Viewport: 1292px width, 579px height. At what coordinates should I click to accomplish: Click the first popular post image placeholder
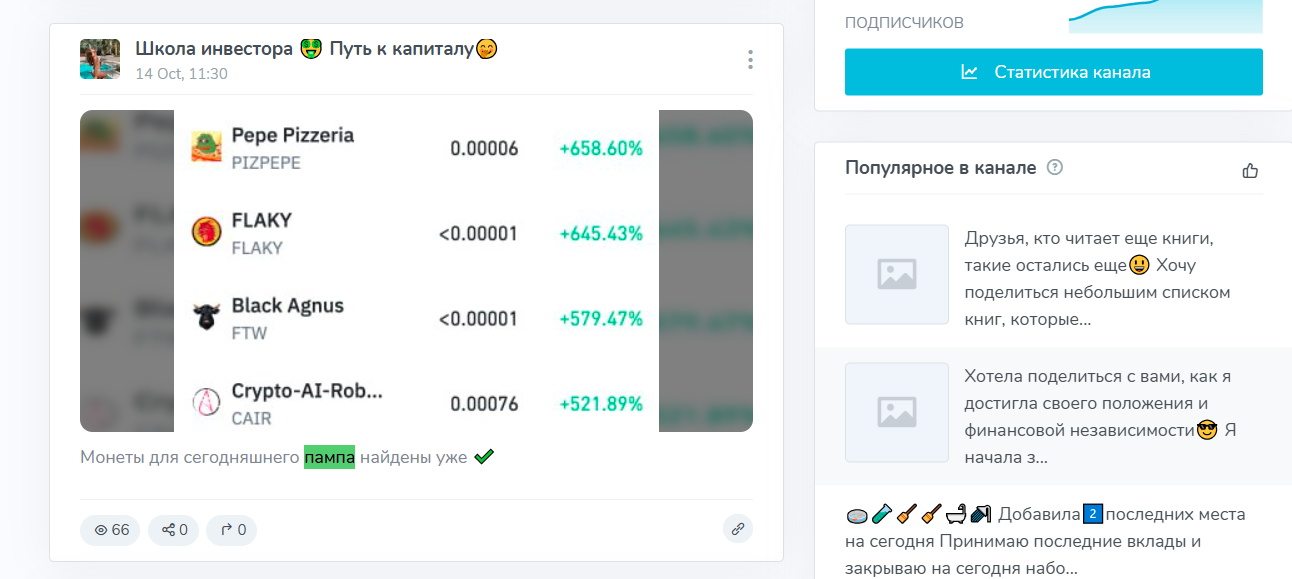pyautogui.click(x=896, y=274)
